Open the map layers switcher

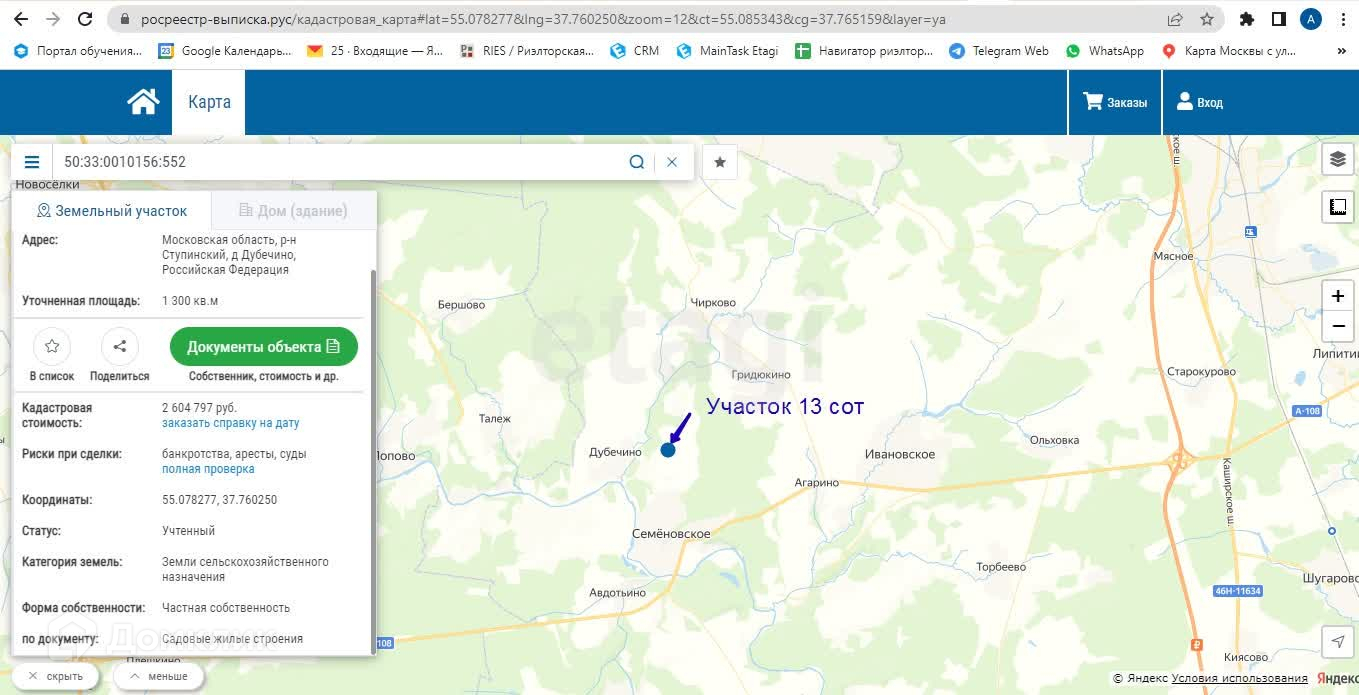pos(1338,159)
